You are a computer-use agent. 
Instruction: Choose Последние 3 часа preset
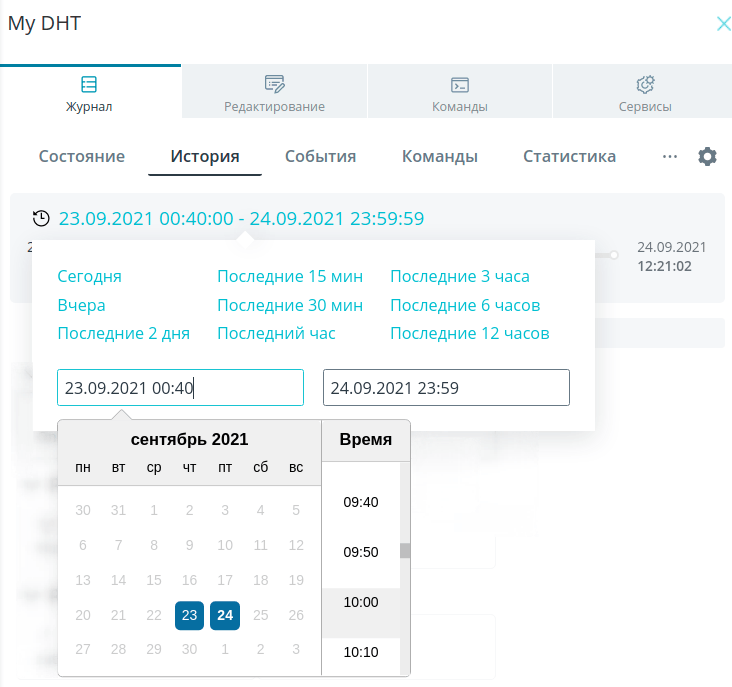(460, 276)
